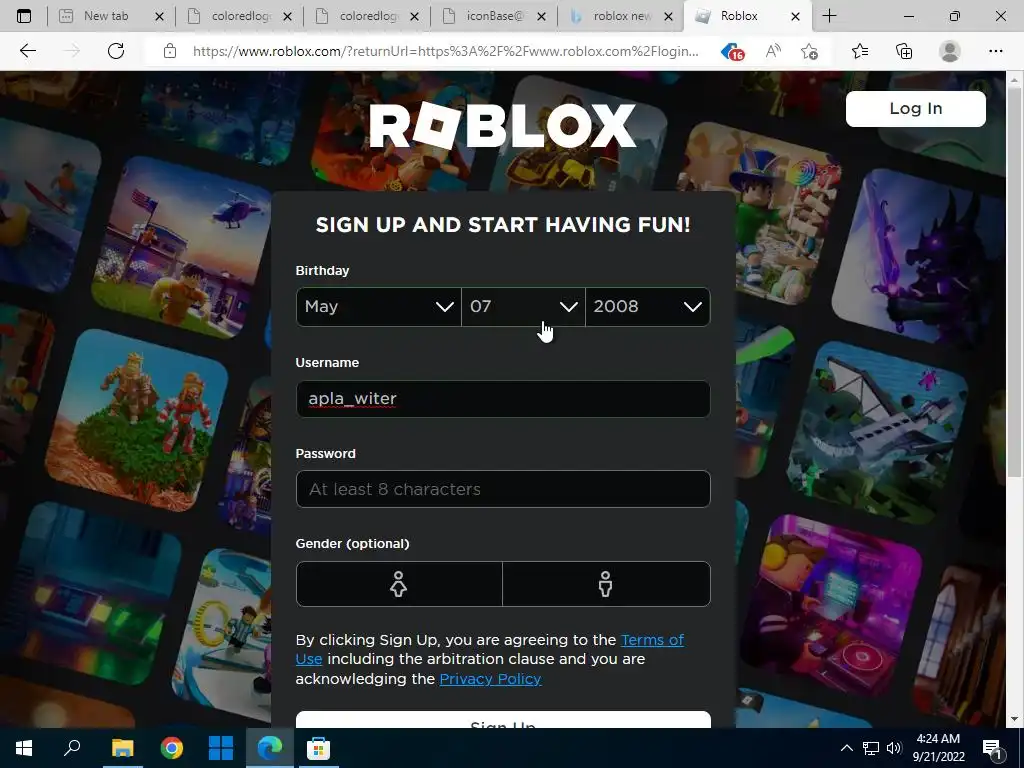This screenshot has width=1024, height=768.
Task: Click the browser Back arrow
Action: (27, 51)
